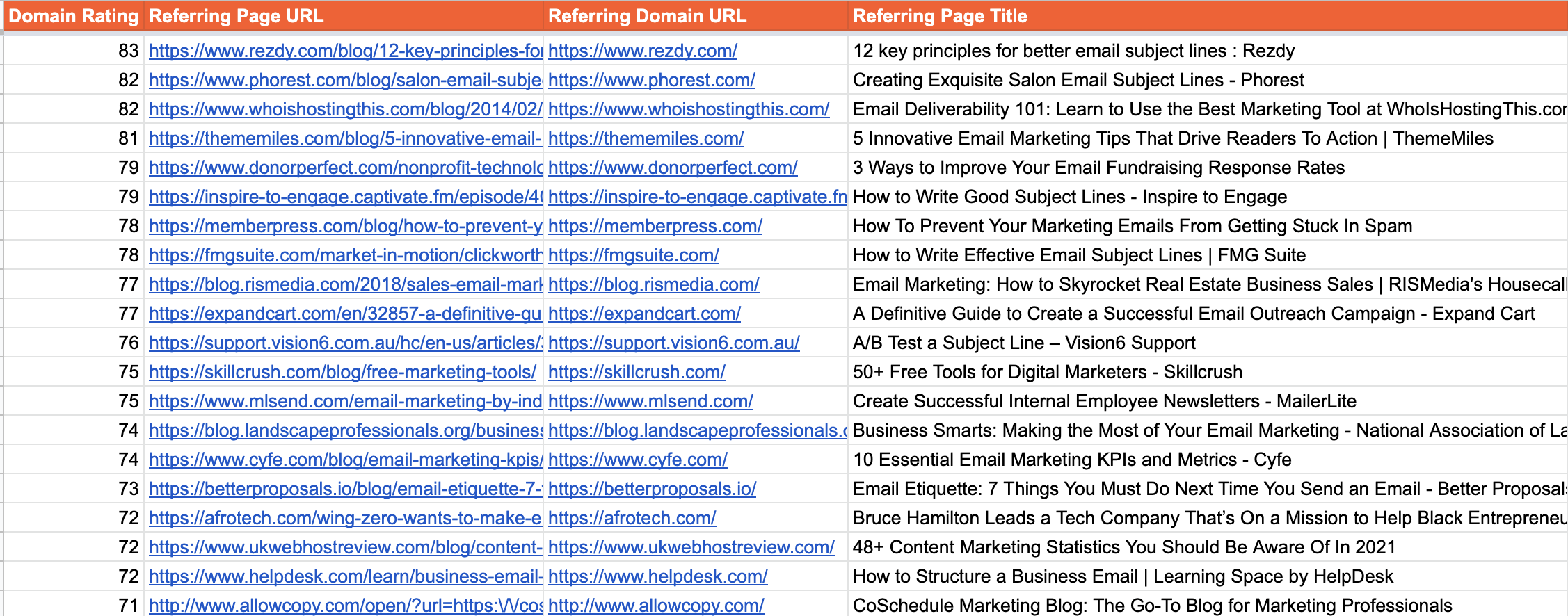Open the allowcopy.com/open page URL link
1568x616 pixels.
coord(345,606)
